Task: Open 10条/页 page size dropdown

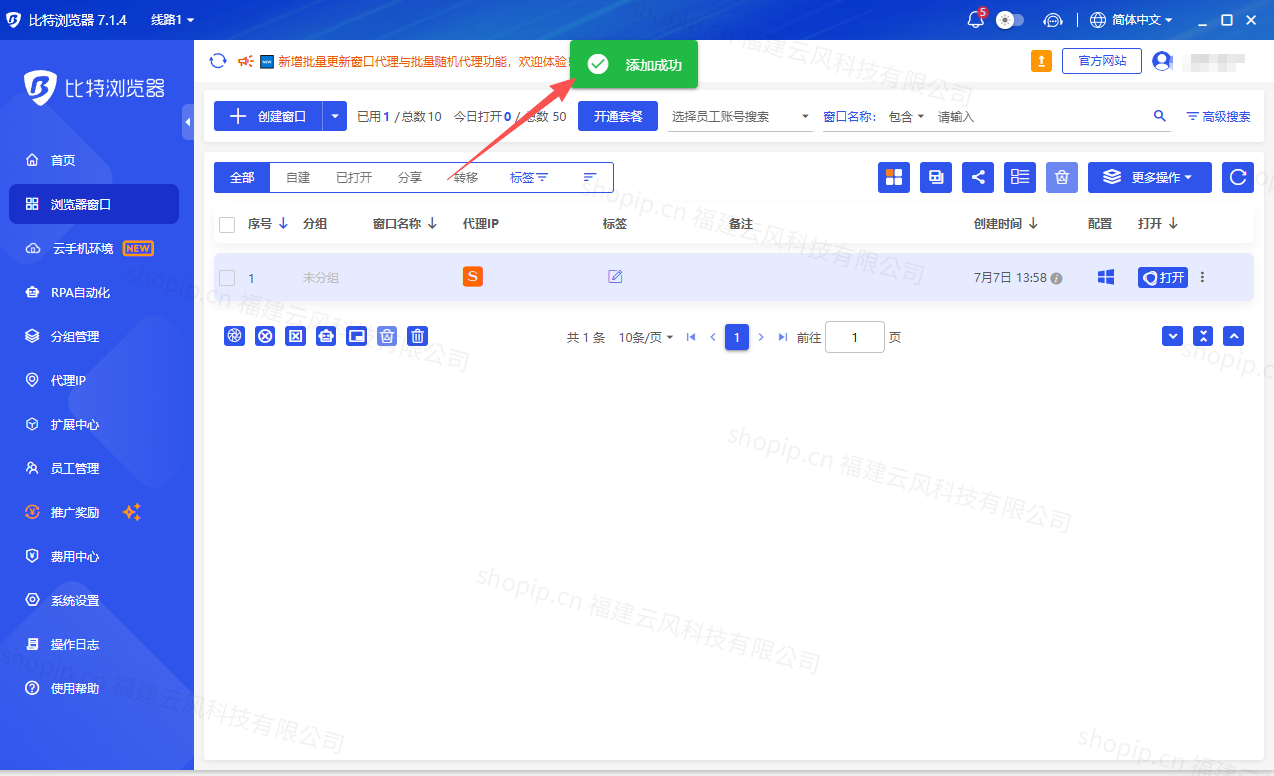Action: pyautogui.click(x=646, y=338)
